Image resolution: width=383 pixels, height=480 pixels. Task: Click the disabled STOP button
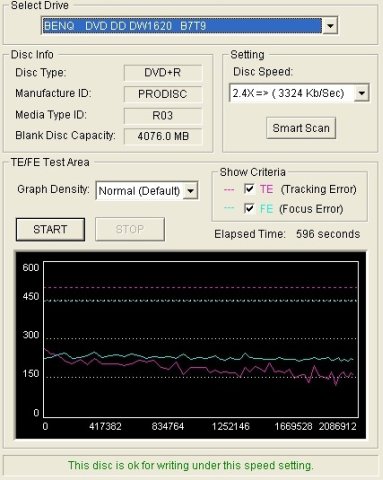[x=130, y=229]
